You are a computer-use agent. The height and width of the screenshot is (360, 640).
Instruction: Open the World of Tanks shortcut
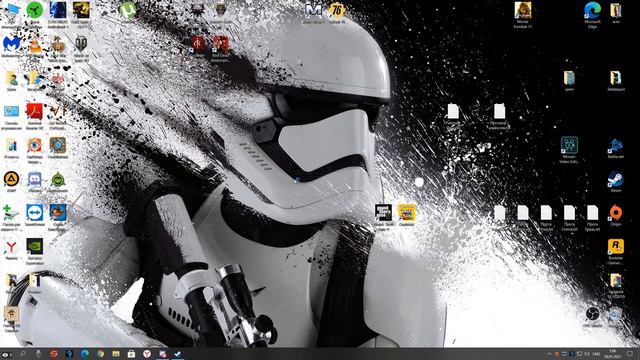(81, 44)
